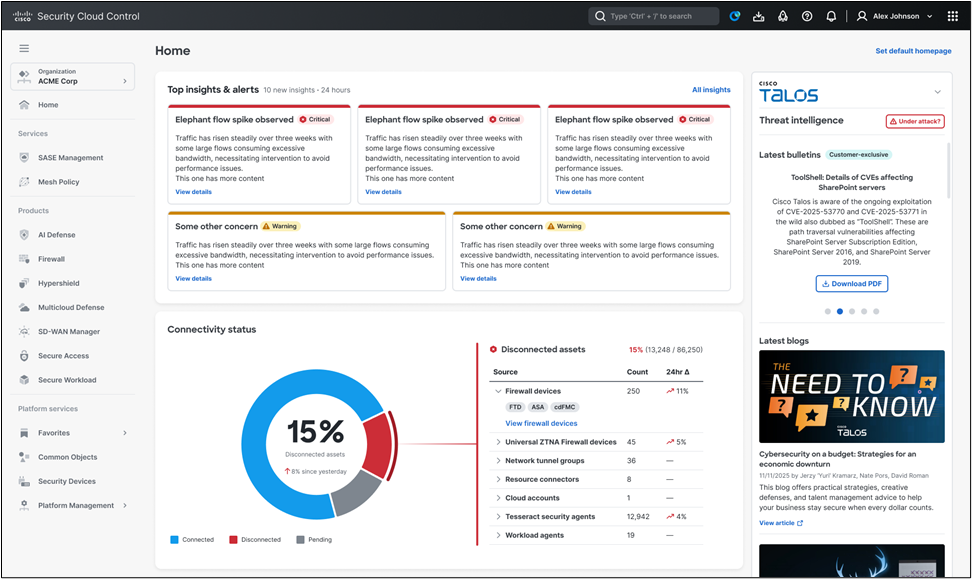Screen dimensions: 972x579
Task: Go to Home in the navigation
Action: tap(47, 104)
